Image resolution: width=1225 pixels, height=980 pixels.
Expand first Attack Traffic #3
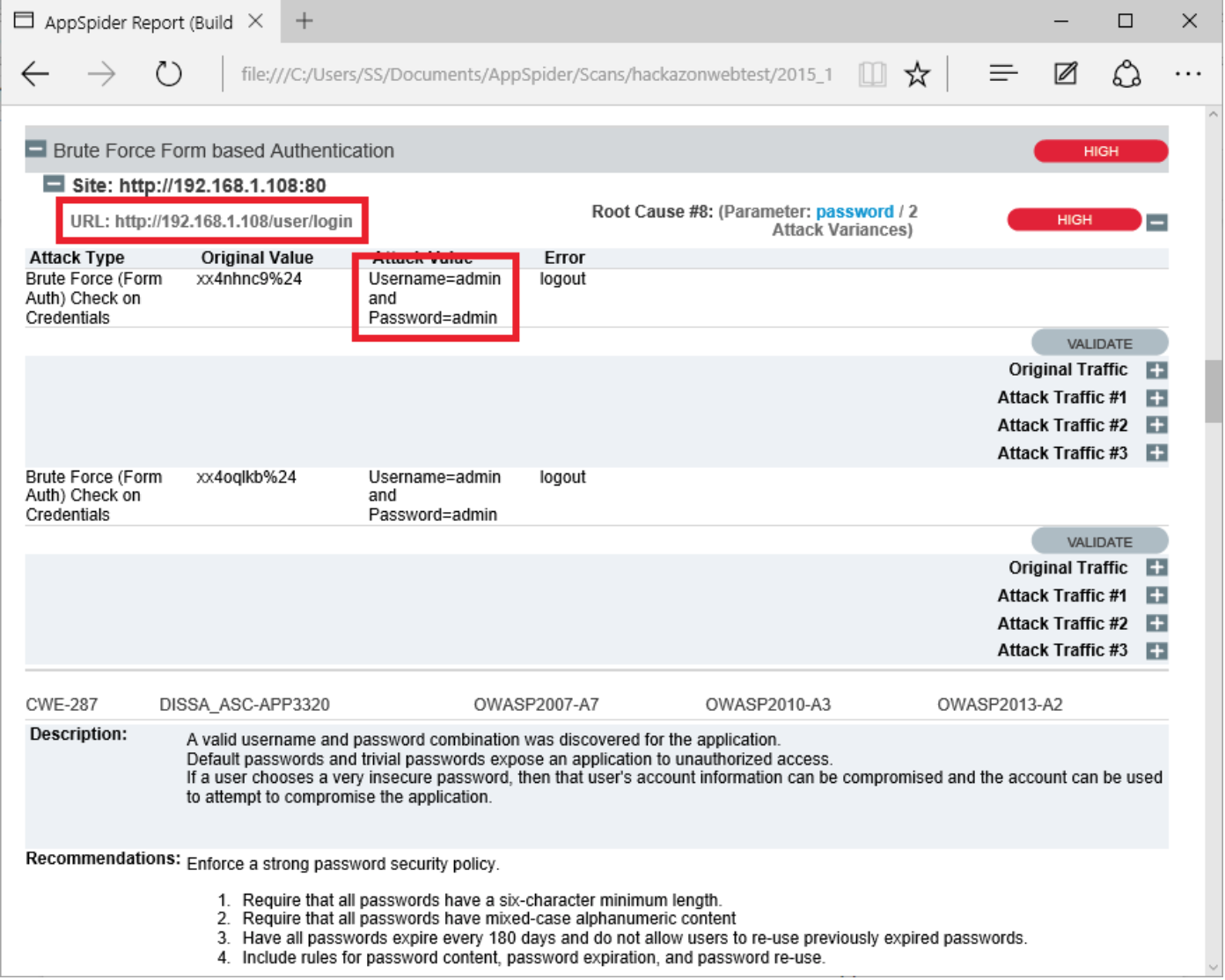1157,453
